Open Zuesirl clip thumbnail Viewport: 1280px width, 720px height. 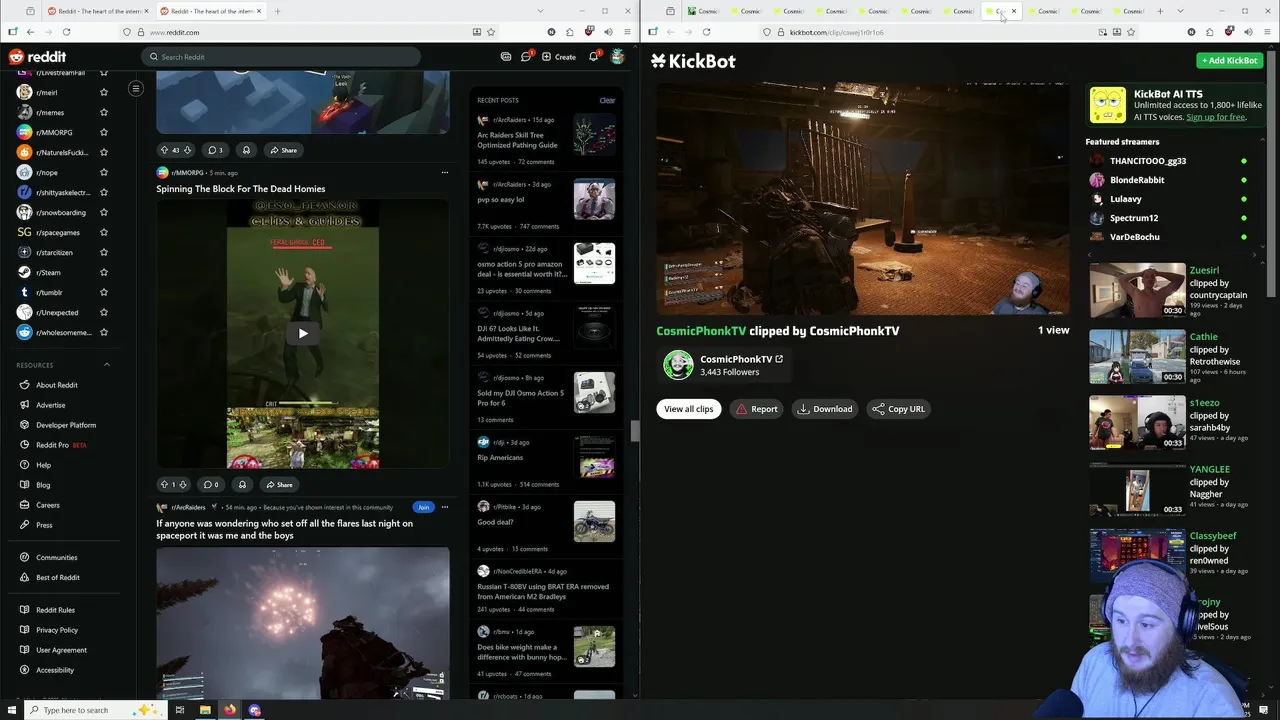click(1137, 290)
